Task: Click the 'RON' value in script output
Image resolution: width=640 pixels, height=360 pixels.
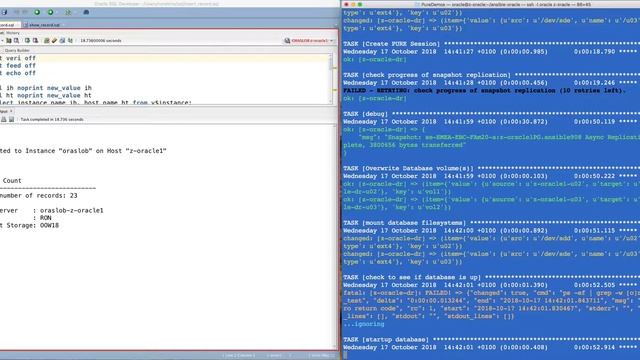Action: coord(46,218)
